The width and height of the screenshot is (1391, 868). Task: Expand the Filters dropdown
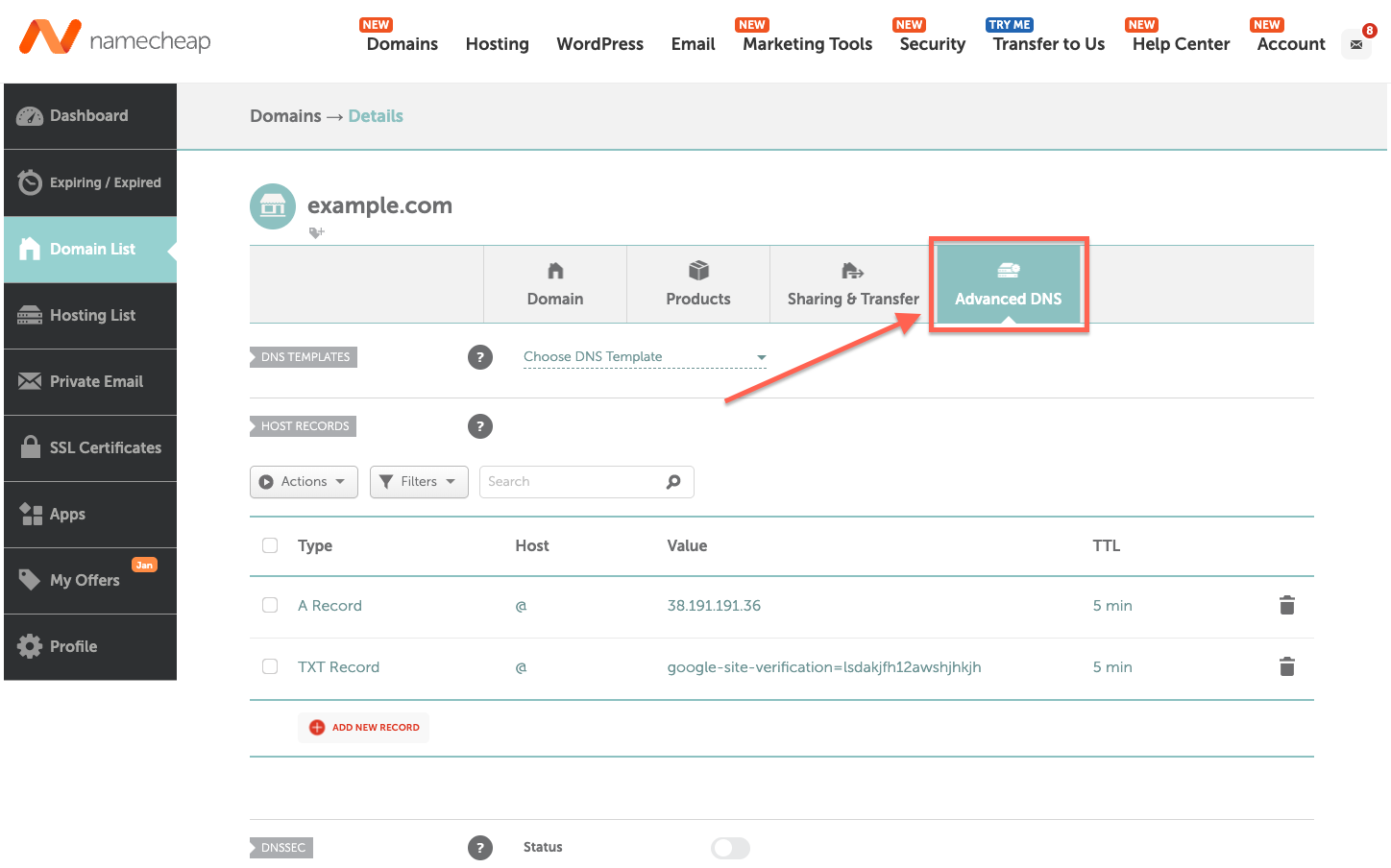[x=419, y=481]
